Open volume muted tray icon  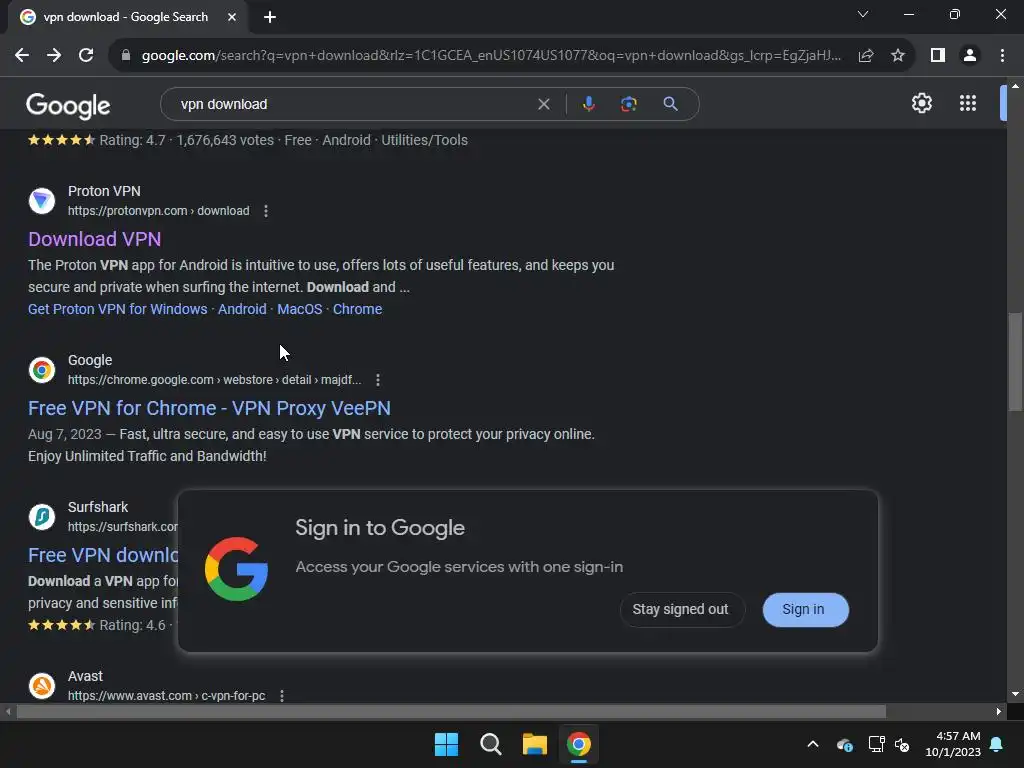tap(903, 744)
